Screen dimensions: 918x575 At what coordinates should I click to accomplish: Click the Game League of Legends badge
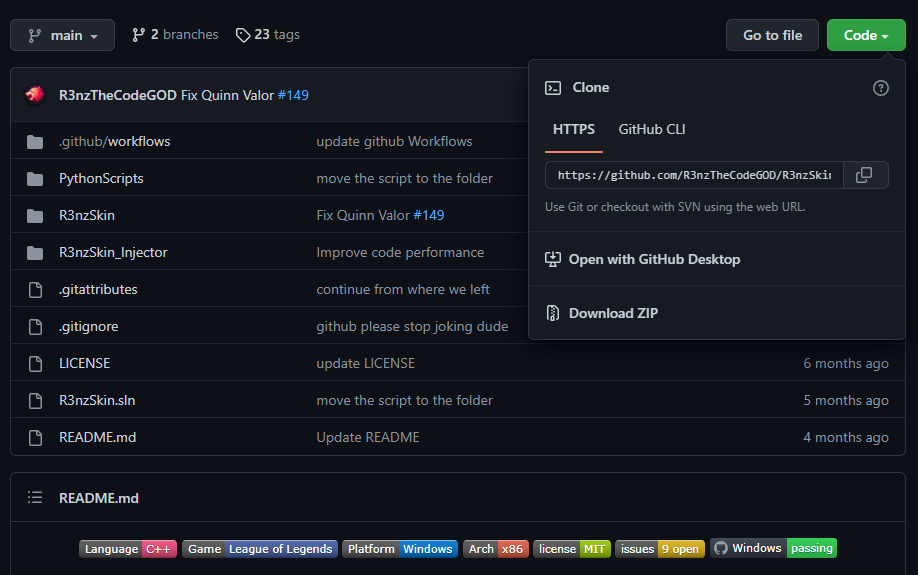260,549
